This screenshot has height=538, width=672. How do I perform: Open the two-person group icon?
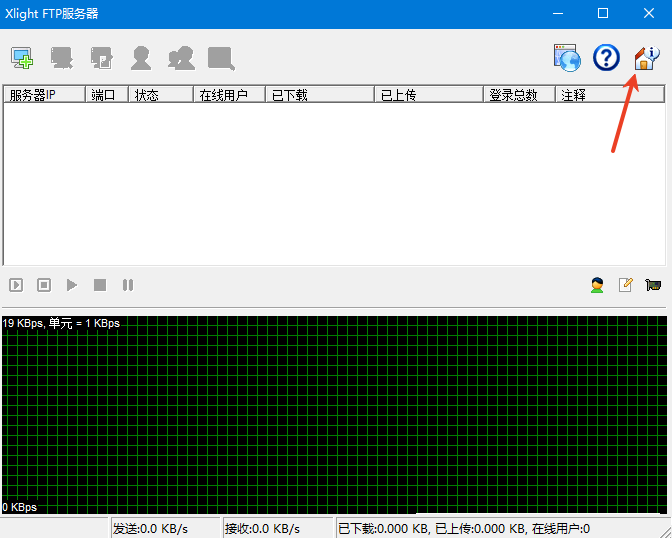181,58
